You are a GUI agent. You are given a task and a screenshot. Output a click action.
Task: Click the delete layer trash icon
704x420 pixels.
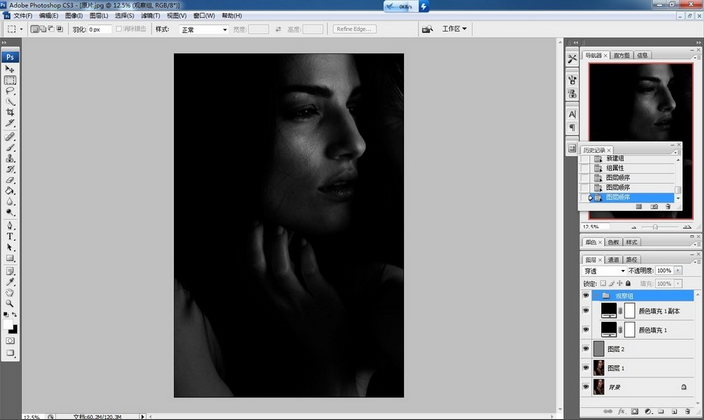[687, 411]
